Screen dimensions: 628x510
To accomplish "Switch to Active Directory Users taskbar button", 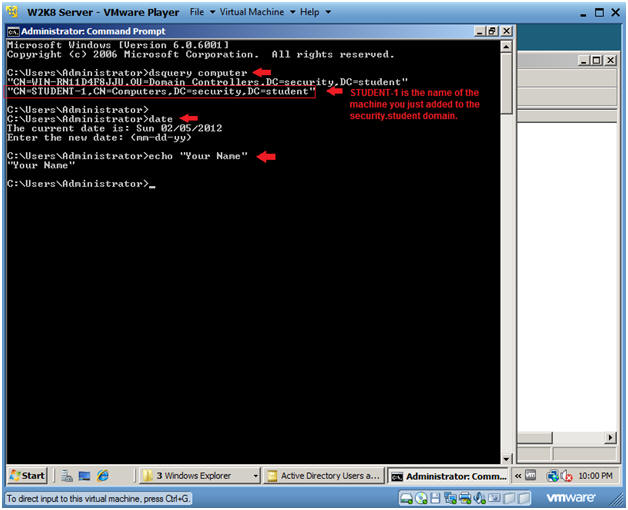I will pyautogui.click(x=324, y=476).
